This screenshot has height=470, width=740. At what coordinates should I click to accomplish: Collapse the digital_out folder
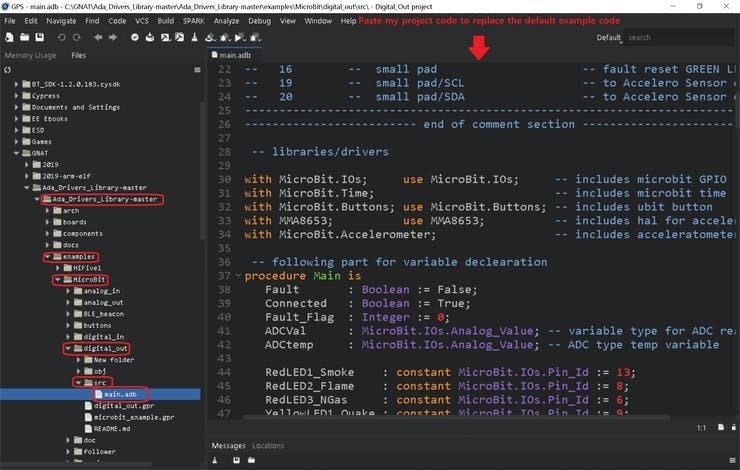point(67,349)
